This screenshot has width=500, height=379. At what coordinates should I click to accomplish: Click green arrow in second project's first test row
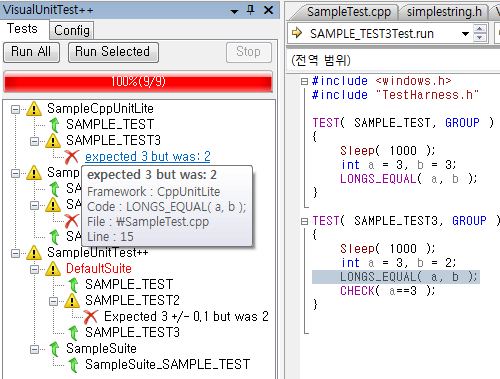point(54,189)
